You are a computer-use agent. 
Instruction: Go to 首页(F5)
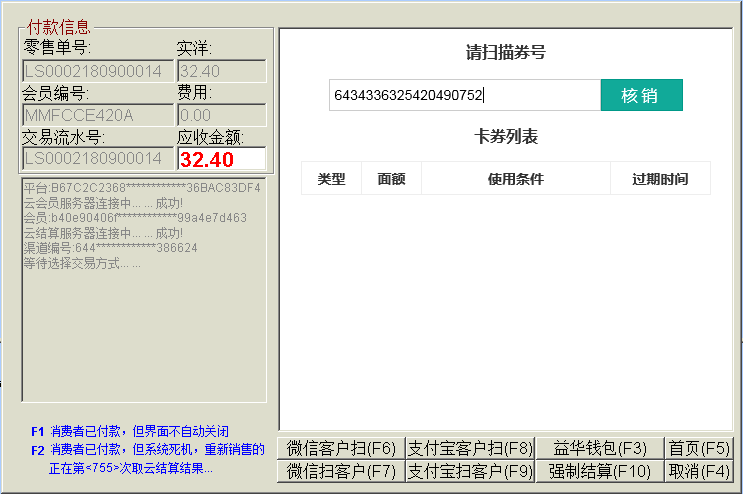[x=699, y=448]
